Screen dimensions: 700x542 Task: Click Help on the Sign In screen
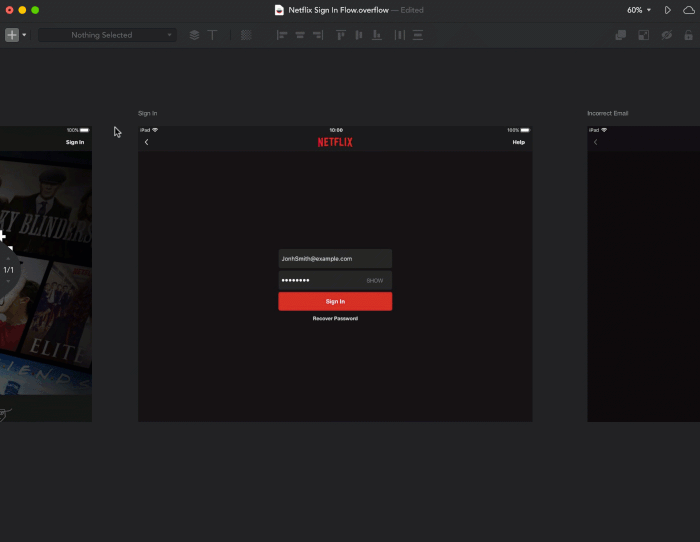[518, 142]
